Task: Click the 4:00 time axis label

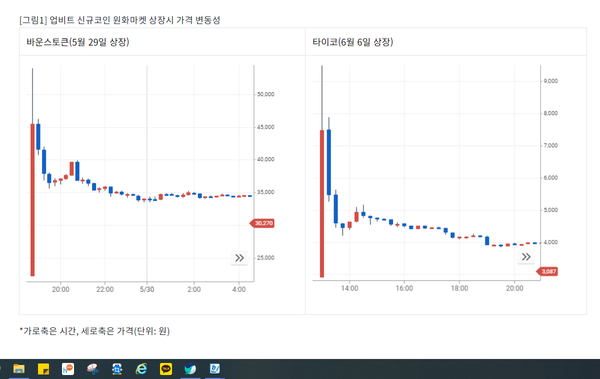Action: click(x=239, y=289)
